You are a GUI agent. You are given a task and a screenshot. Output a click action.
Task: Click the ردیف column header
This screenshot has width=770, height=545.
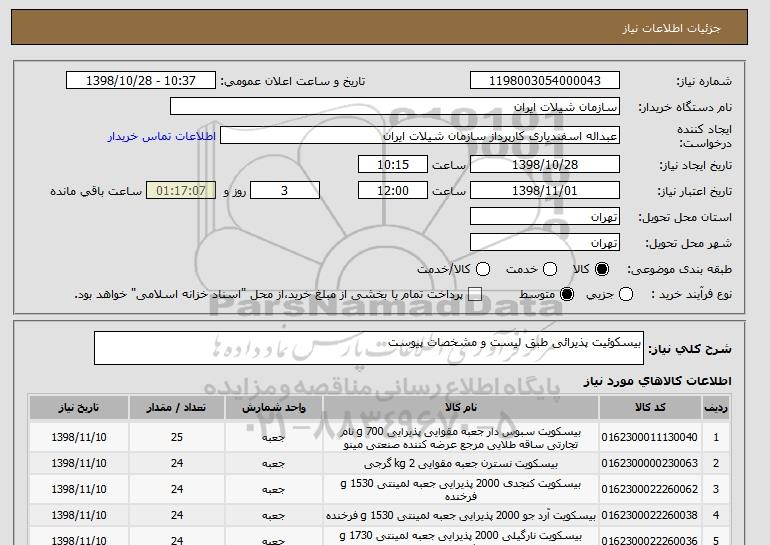(x=716, y=408)
